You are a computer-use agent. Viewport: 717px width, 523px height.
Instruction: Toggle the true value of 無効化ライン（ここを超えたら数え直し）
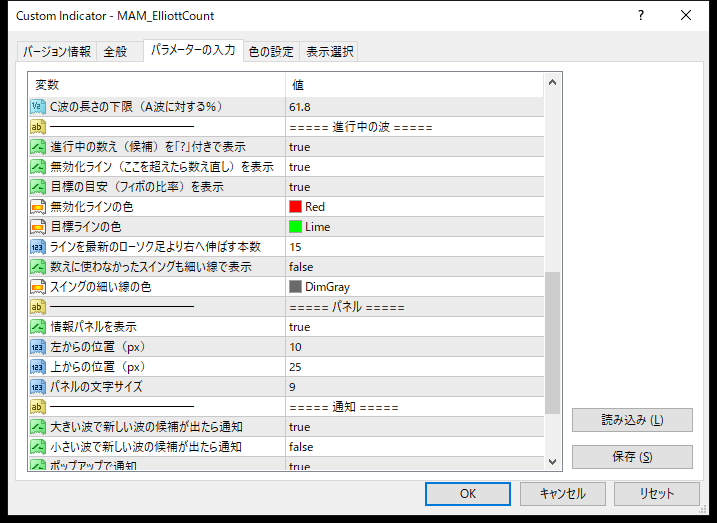(300, 167)
